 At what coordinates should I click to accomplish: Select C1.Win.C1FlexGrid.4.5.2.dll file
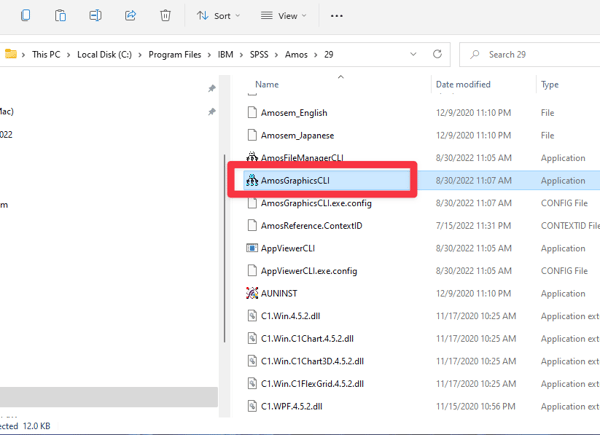(x=312, y=384)
